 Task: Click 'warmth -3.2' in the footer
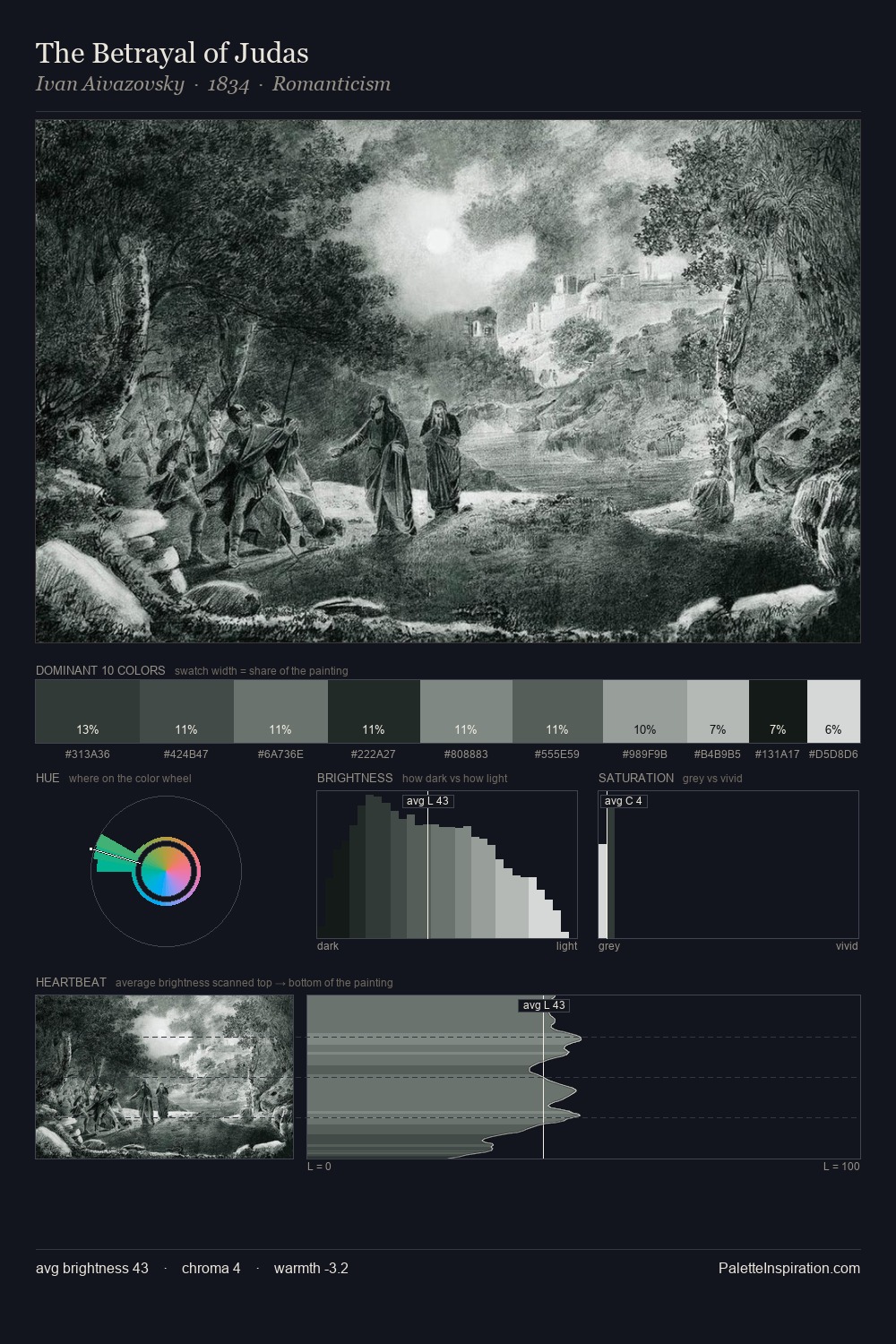coord(311,1268)
